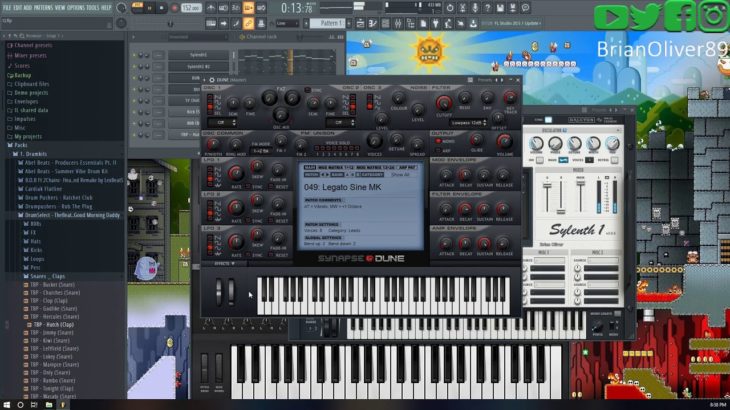Open the mixer icon

pyautogui.click(x=398, y=23)
